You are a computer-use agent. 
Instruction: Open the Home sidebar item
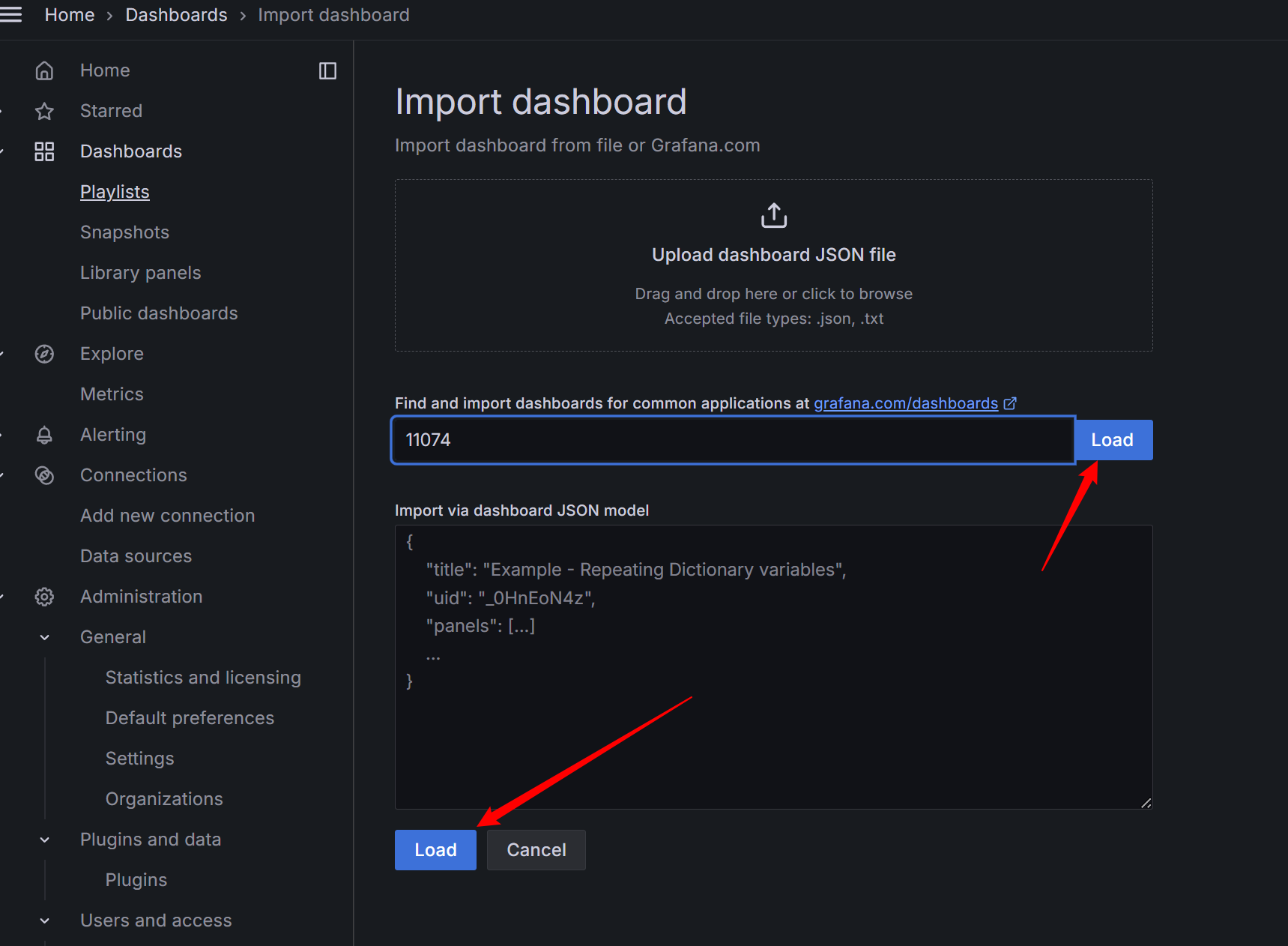105,70
